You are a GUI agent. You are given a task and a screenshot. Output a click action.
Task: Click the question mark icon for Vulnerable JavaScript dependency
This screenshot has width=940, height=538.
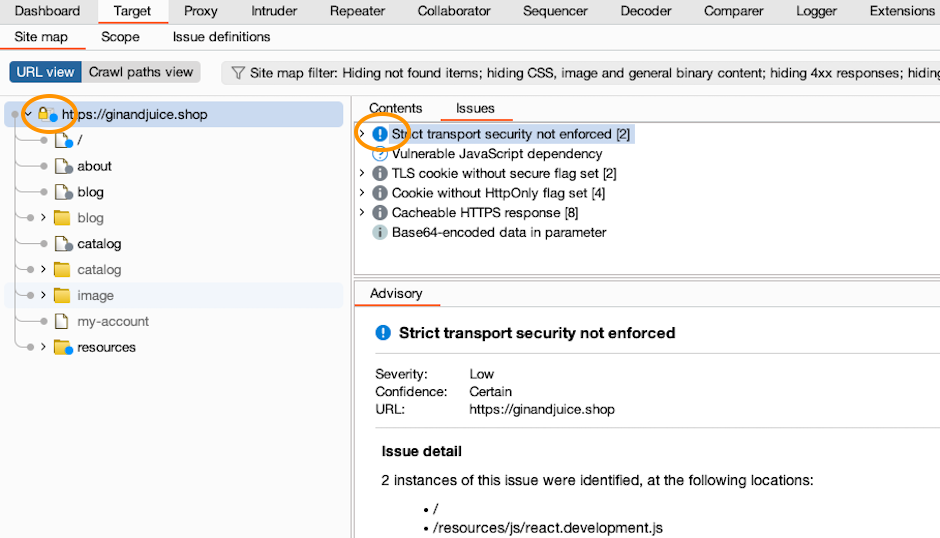pos(380,154)
